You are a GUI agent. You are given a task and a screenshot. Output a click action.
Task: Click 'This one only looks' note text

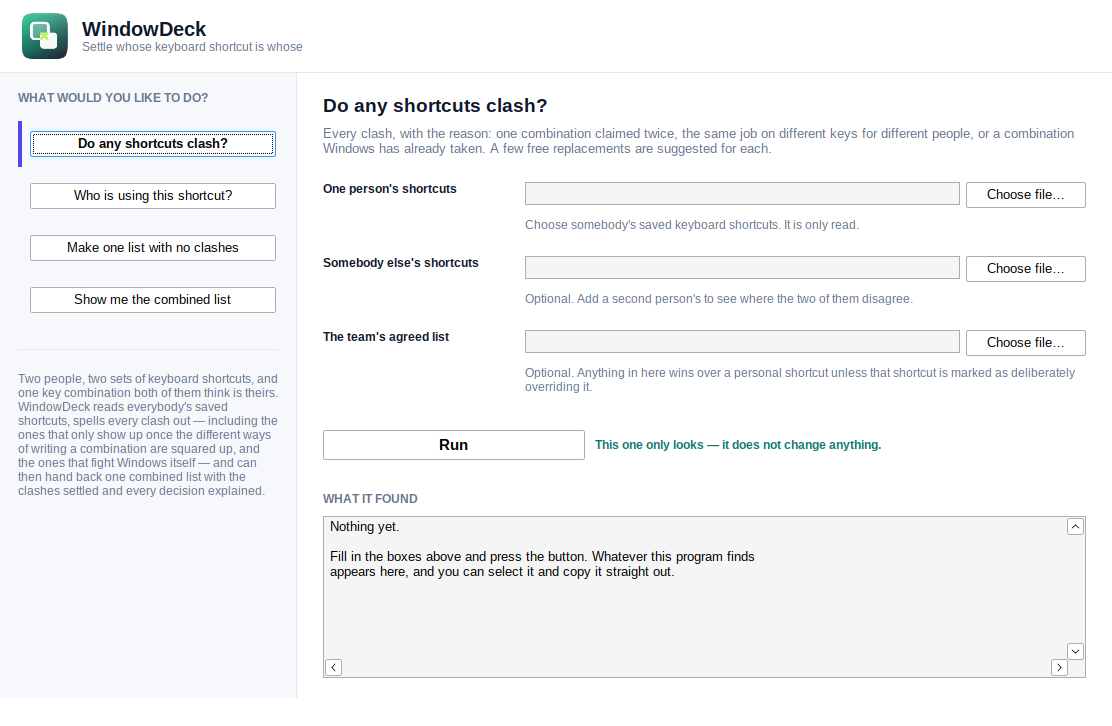(738, 445)
